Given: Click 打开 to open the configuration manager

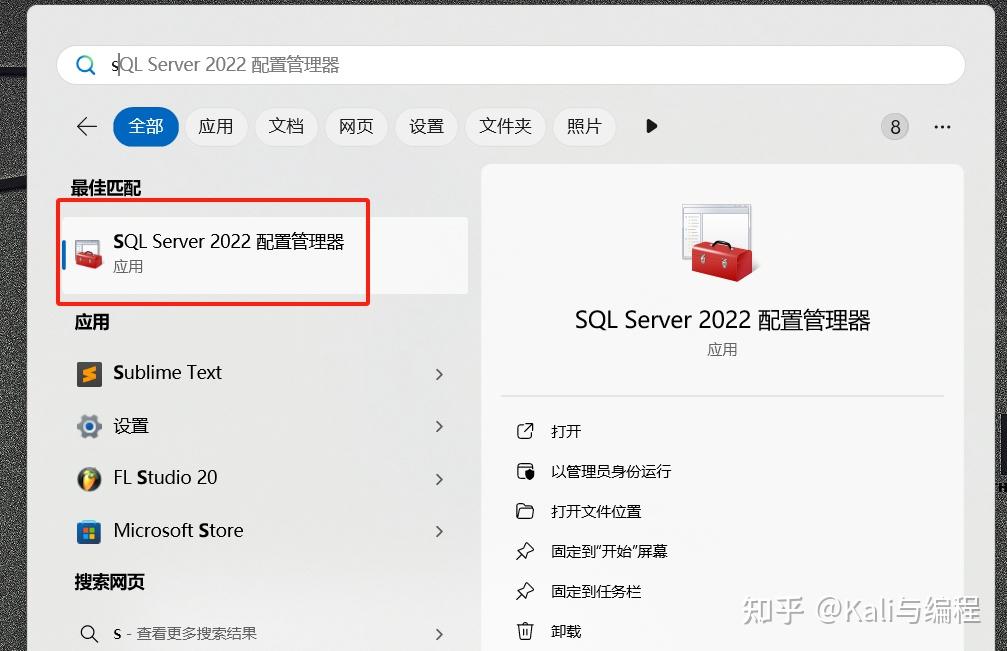Looking at the screenshot, I should [x=566, y=431].
